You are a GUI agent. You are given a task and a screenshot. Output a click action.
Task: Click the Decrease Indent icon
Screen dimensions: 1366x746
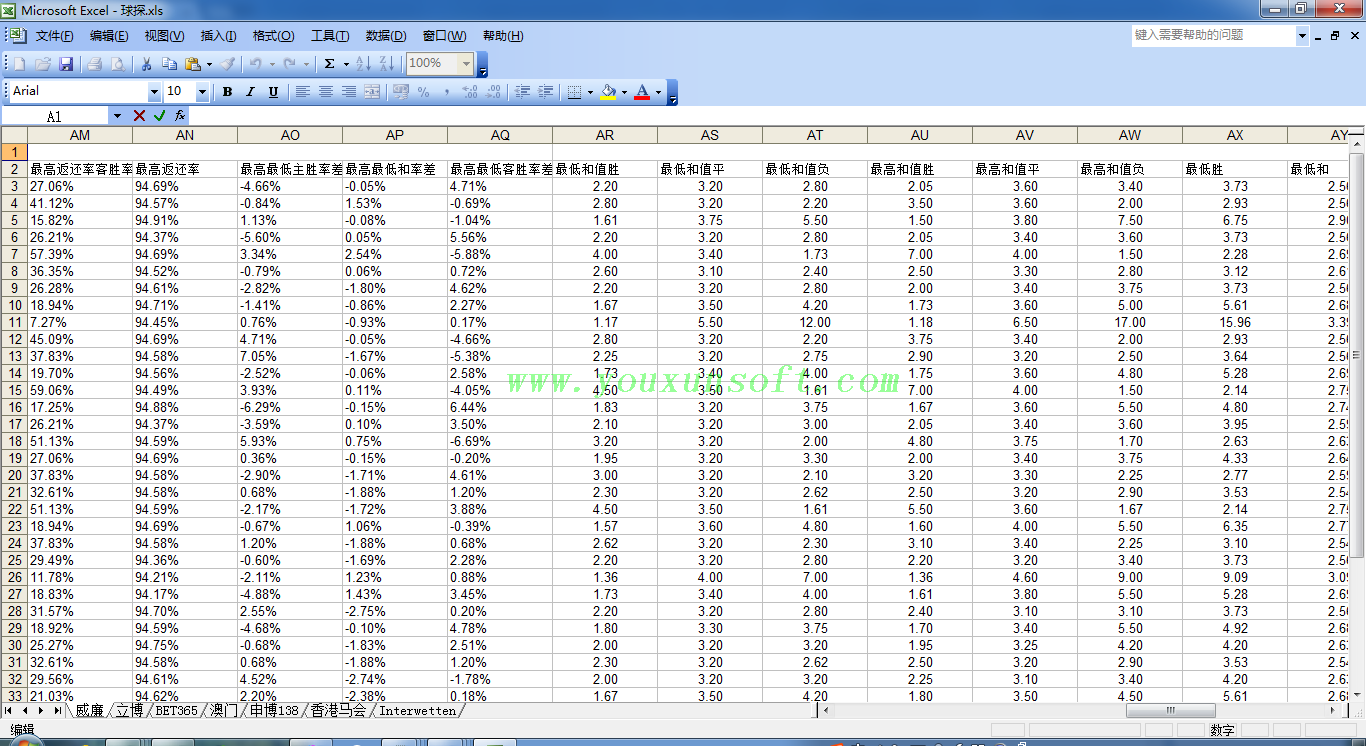click(x=522, y=92)
